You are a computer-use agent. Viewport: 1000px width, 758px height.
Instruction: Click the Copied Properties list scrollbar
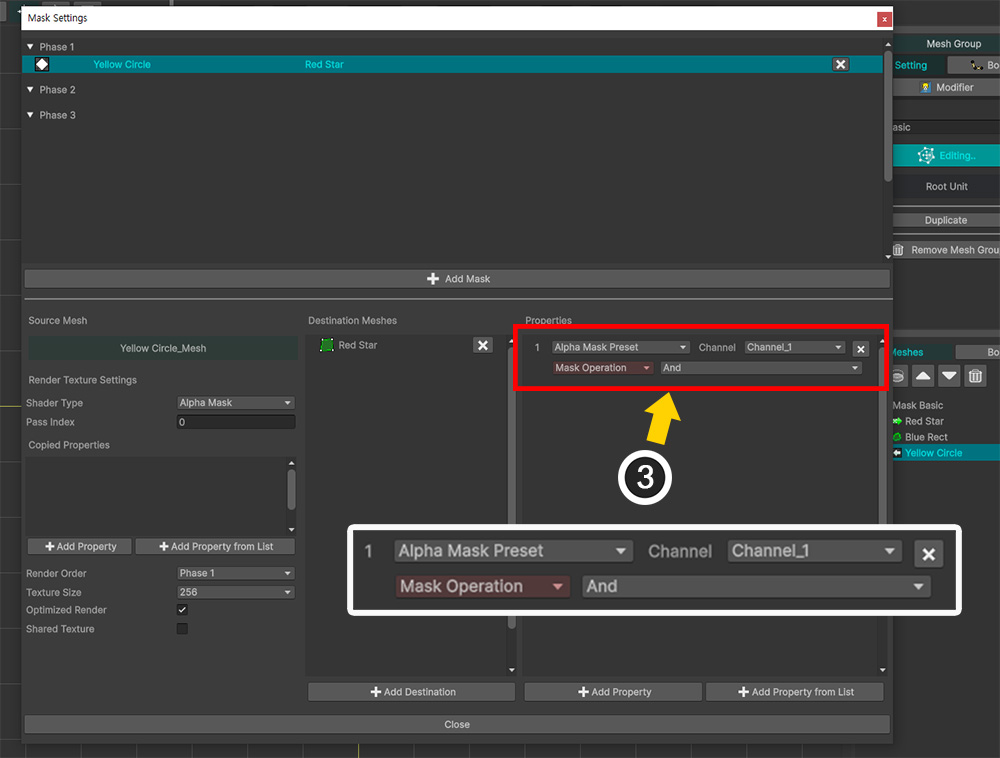click(291, 490)
